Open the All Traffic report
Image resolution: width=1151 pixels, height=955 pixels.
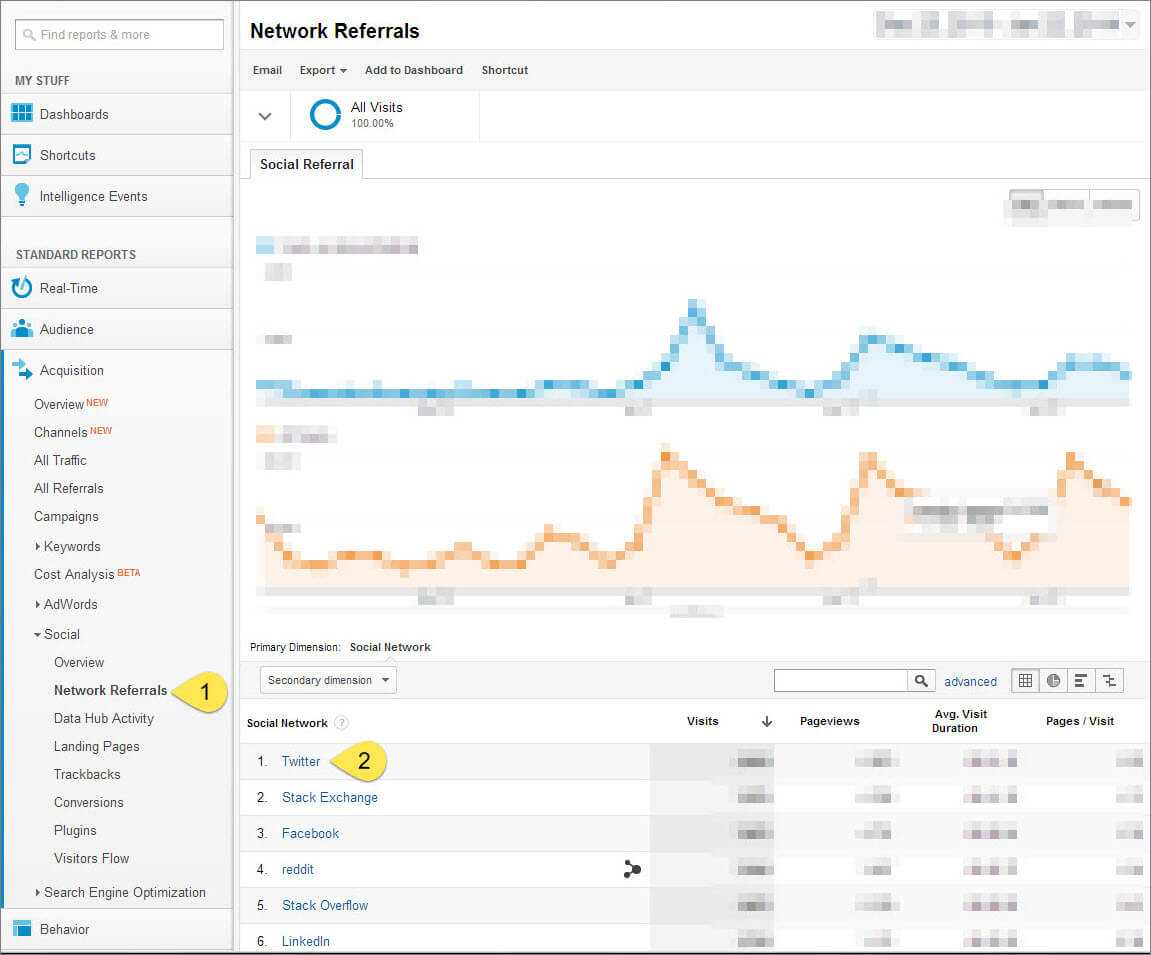pyautogui.click(x=60, y=460)
